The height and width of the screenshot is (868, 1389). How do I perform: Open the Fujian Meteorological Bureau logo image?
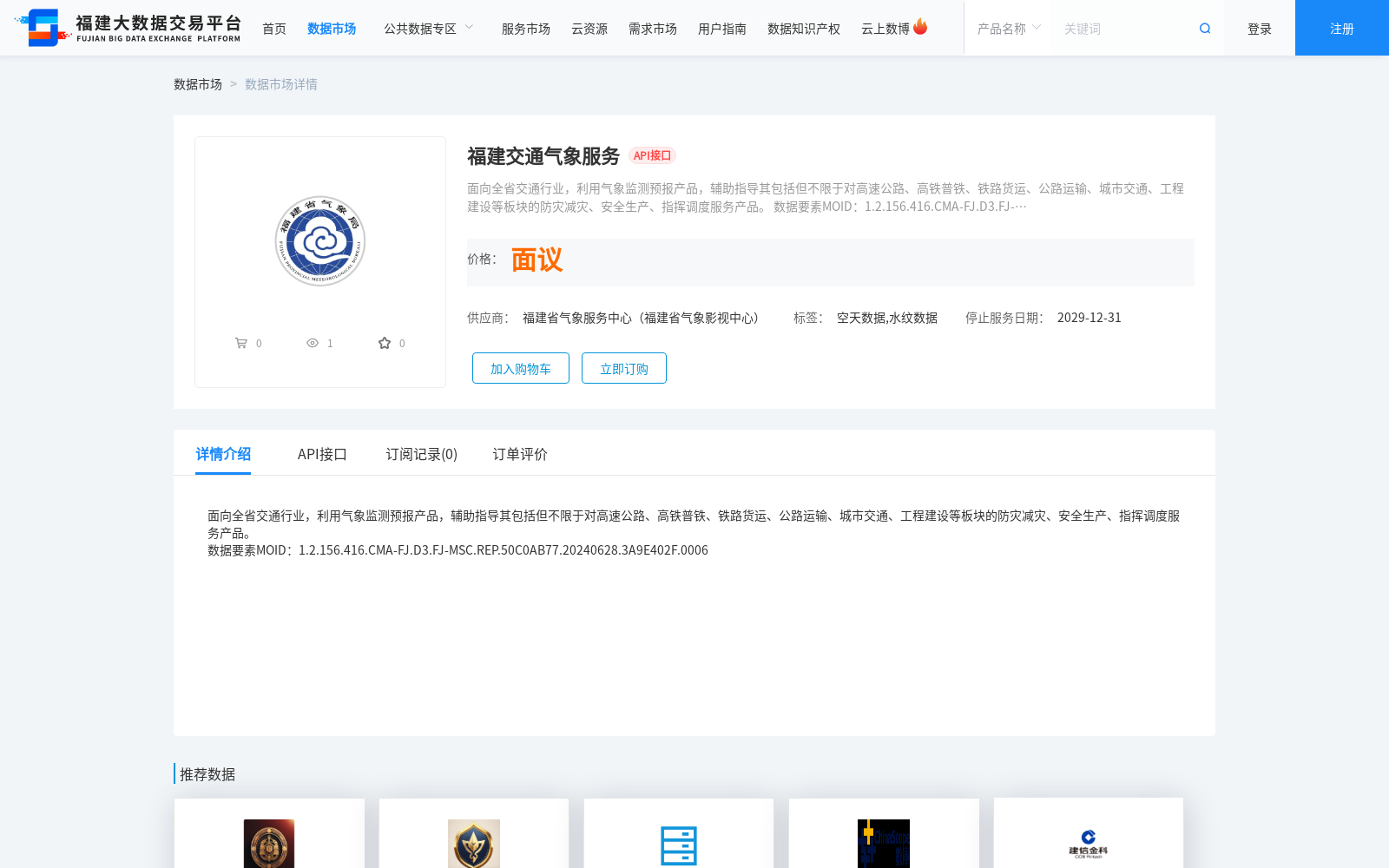[x=320, y=240]
